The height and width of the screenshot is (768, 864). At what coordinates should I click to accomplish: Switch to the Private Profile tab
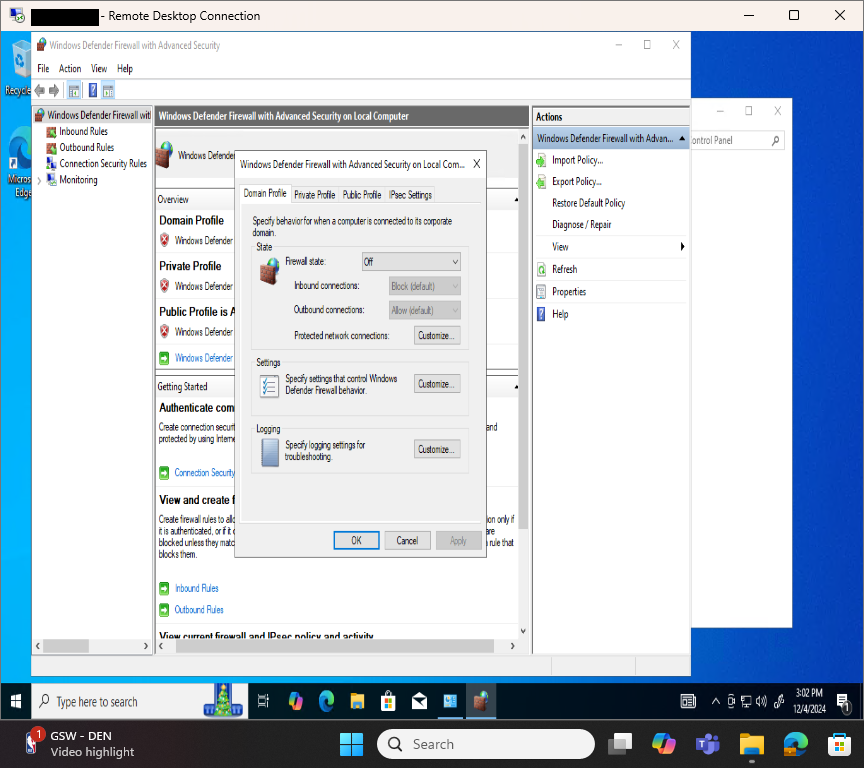(x=315, y=194)
